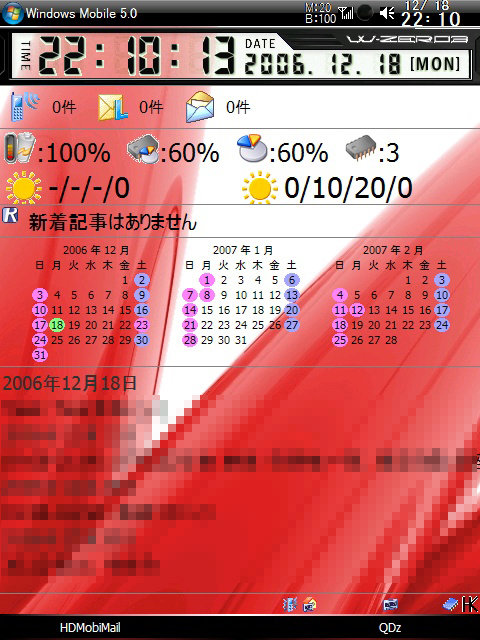The width and height of the screenshot is (480, 640).
Task: Tap the '新着記事はありません' news line
Action: [x=113, y=222]
